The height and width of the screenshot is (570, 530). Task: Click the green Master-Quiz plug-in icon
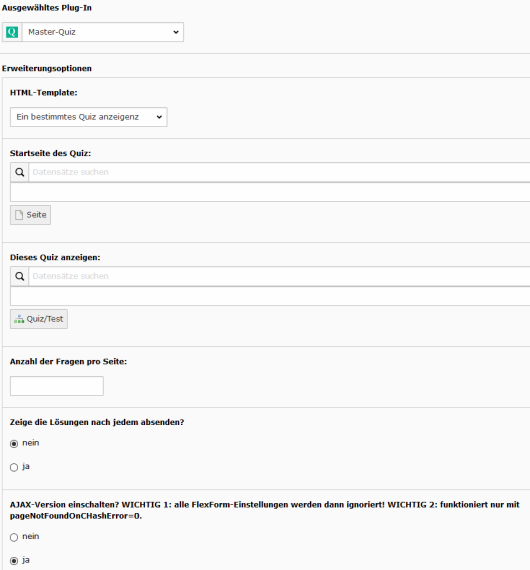tap(12, 32)
